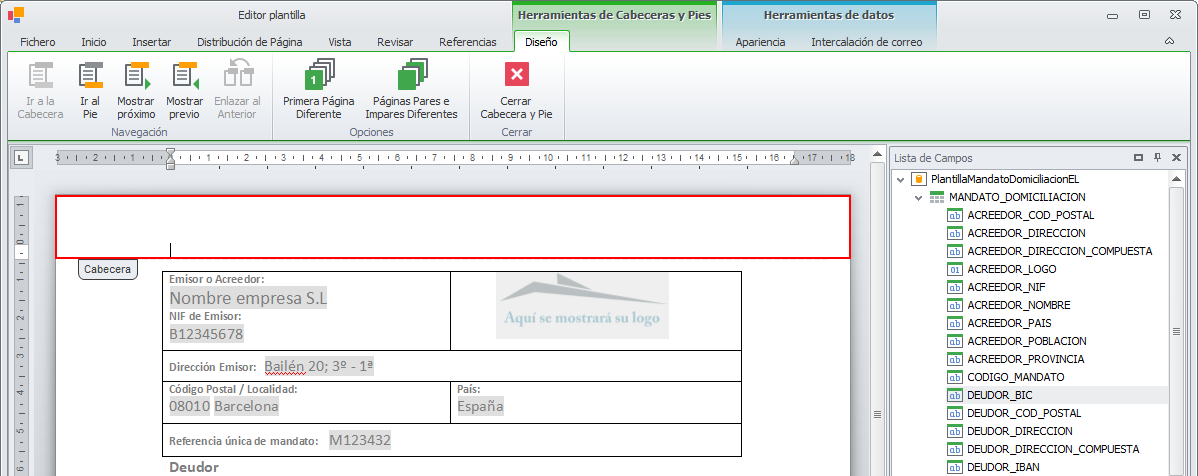Click the DEUDOR_DIRECCION field icon
Image resolution: width=1198 pixels, height=476 pixels.
[x=955, y=431]
